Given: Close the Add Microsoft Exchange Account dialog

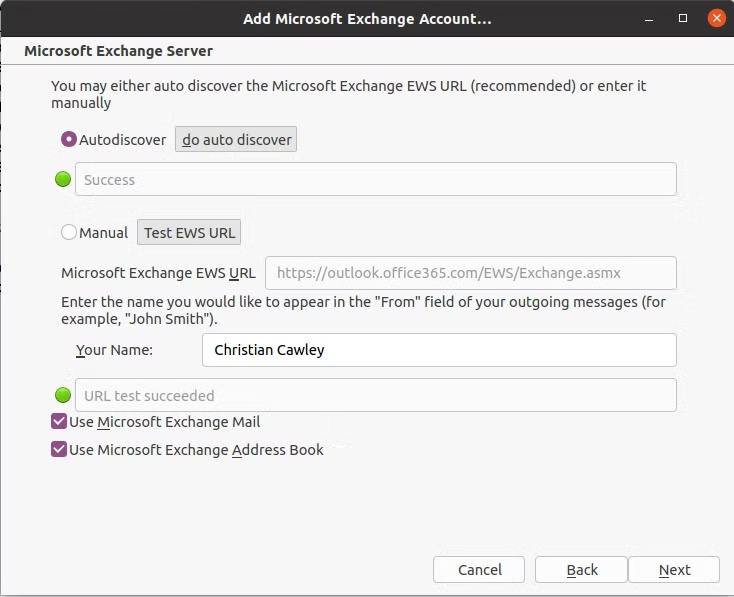Looking at the screenshot, I should [717, 18].
